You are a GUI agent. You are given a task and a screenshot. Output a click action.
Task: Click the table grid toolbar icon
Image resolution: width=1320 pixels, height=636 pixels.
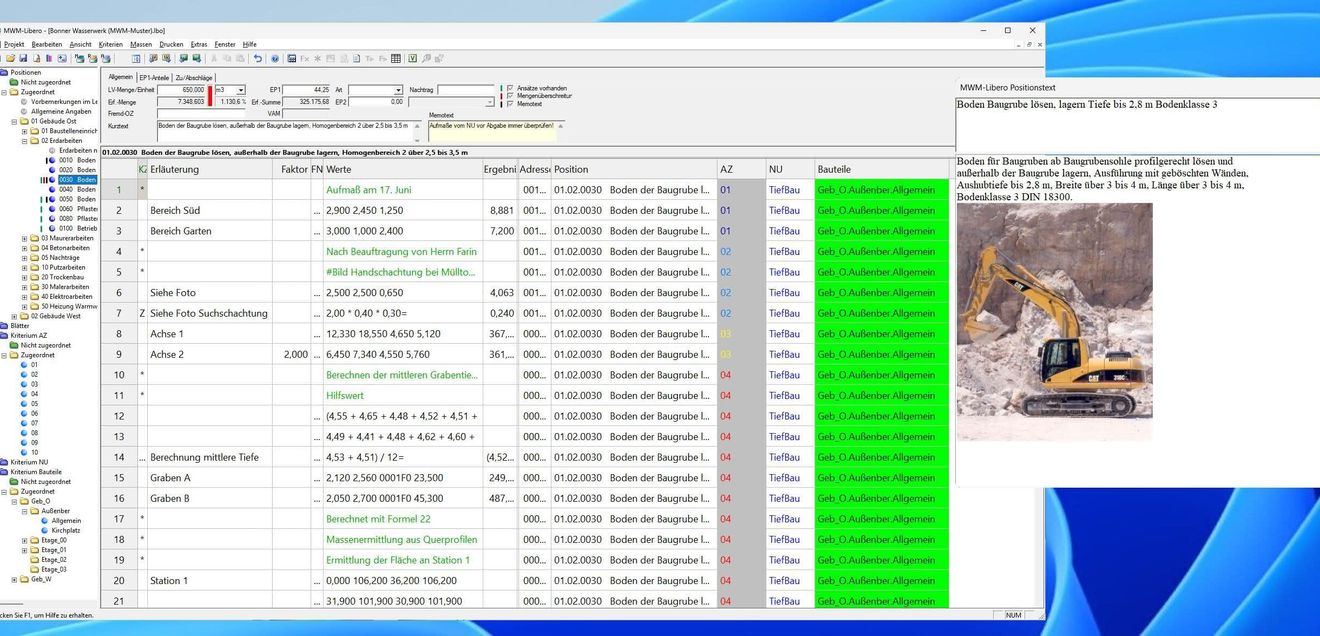(x=395, y=58)
